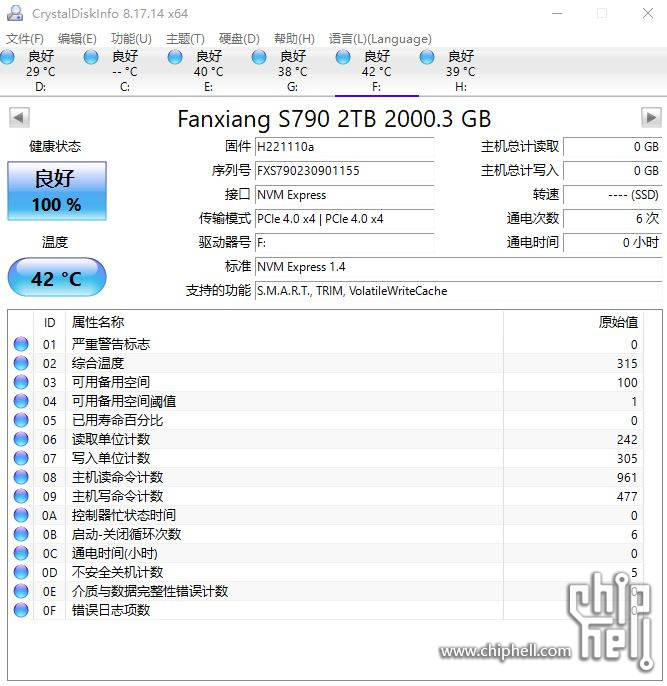Select the 不安全关机计数 attribute name

point(118,572)
